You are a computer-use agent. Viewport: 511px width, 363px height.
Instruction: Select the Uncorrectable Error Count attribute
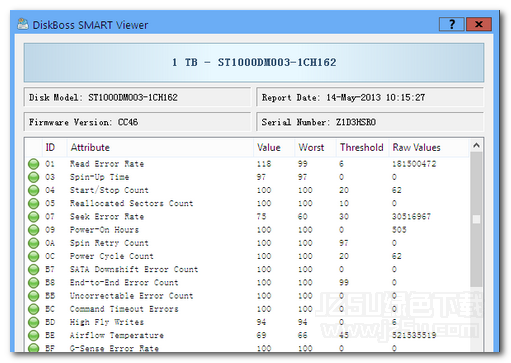(131, 296)
